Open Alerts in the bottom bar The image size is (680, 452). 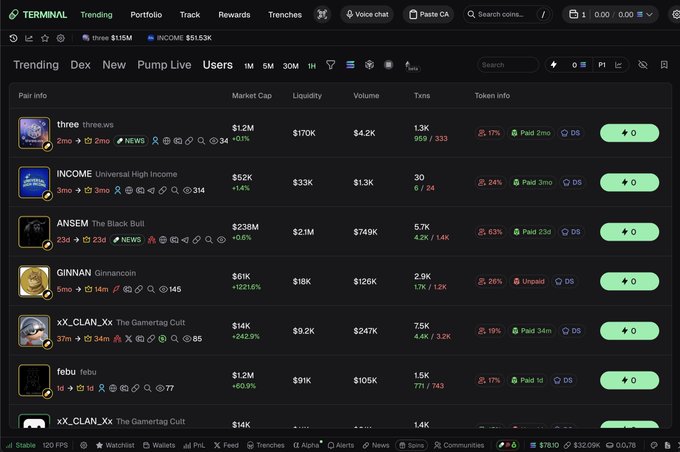point(341,445)
